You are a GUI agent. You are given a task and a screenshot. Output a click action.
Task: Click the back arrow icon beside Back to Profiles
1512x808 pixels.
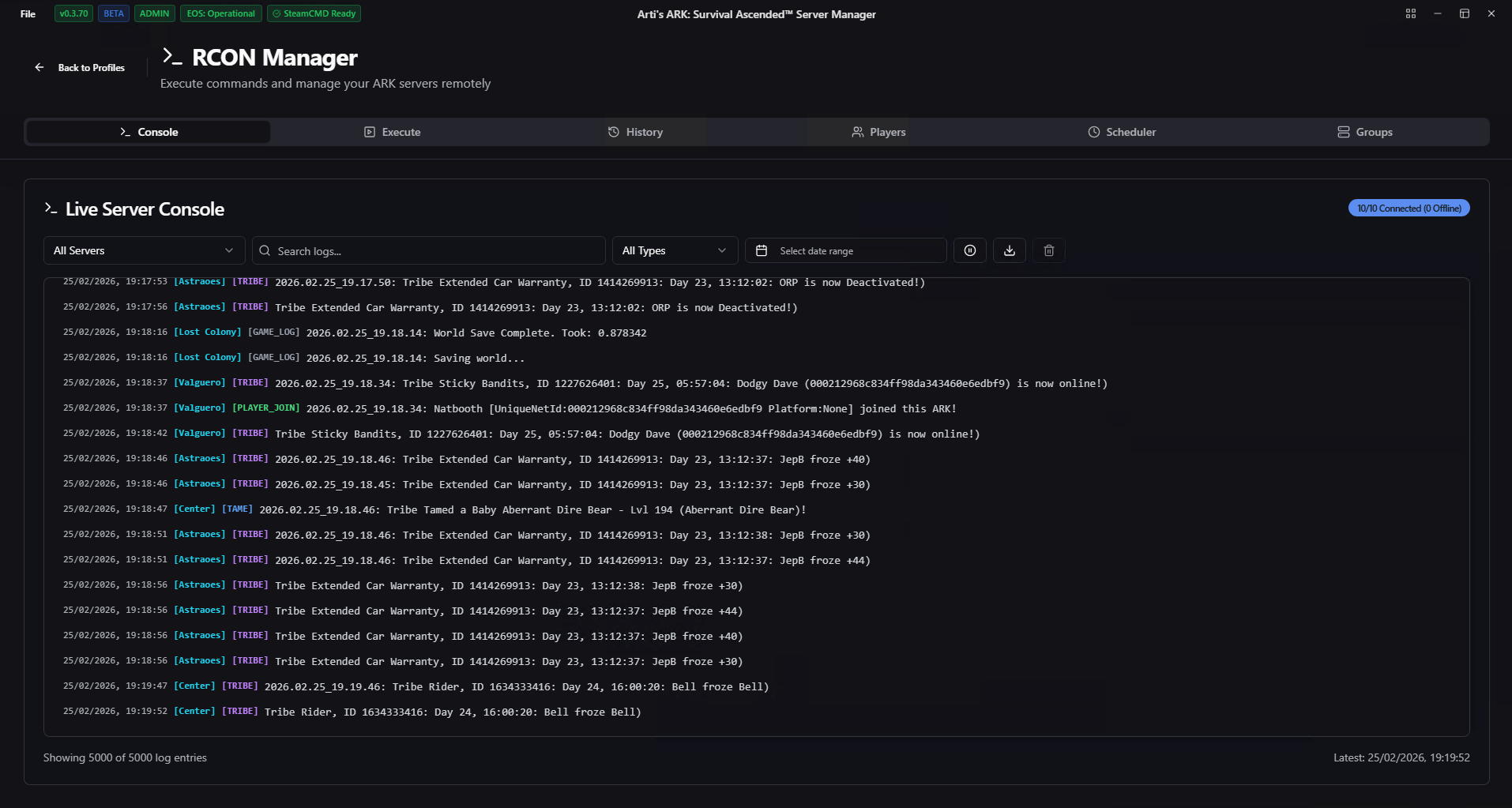coord(39,68)
